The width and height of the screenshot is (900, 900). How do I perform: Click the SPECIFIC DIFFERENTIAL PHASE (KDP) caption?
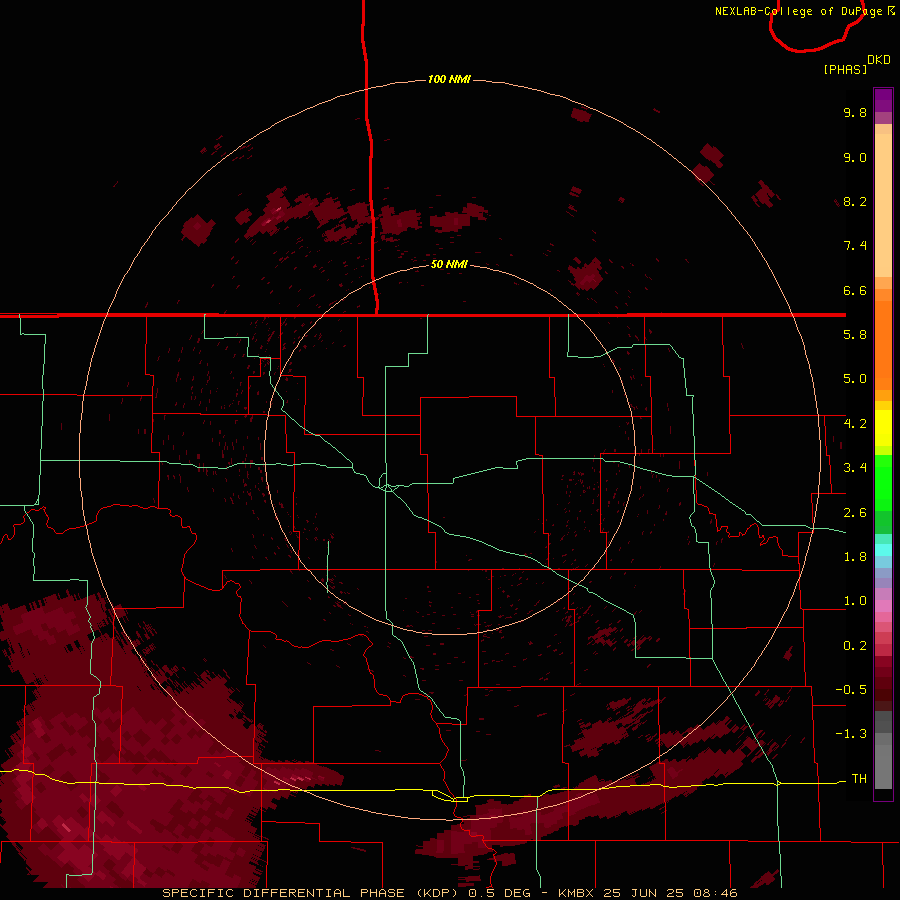[x=310, y=893]
